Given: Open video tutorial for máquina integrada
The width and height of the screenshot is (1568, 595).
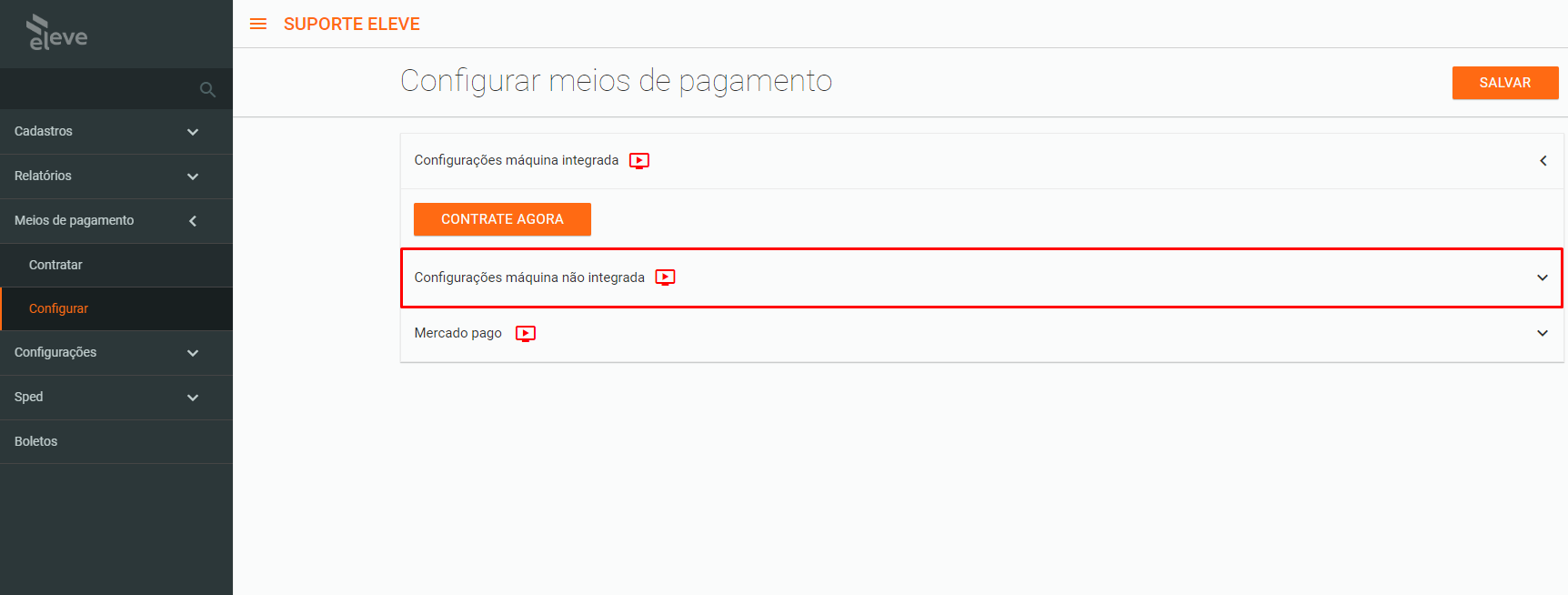Looking at the screenshot, I should [x=639, y=161].
